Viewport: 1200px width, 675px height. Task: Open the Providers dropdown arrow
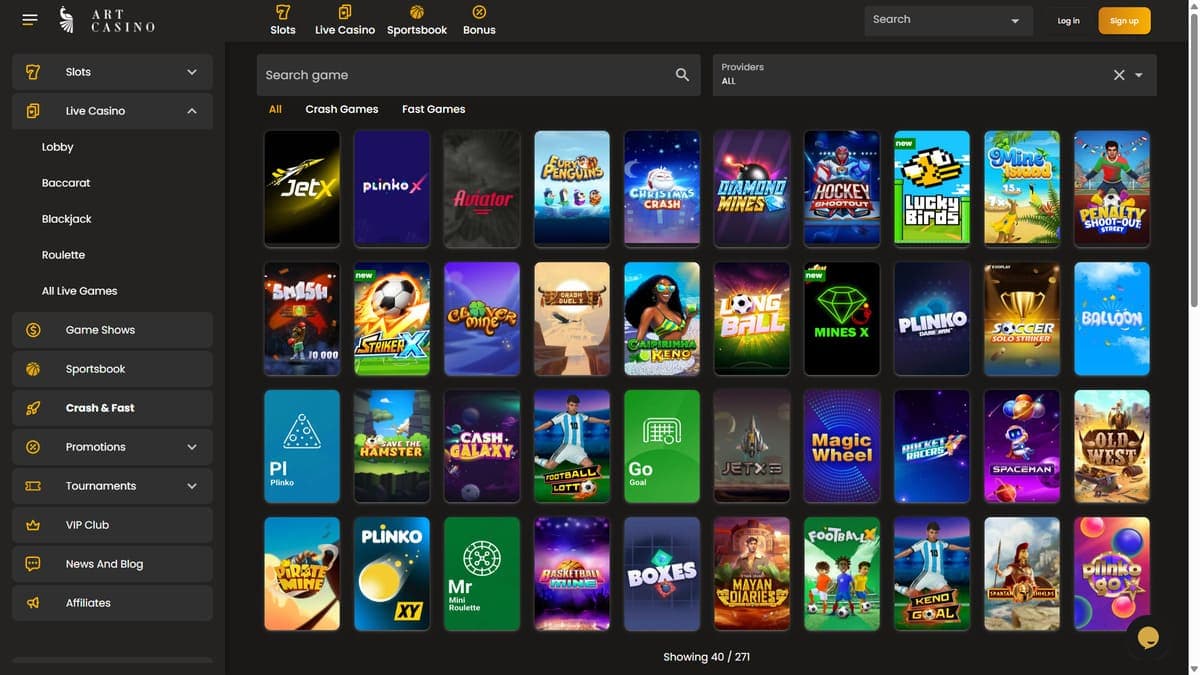[1139, 75]
